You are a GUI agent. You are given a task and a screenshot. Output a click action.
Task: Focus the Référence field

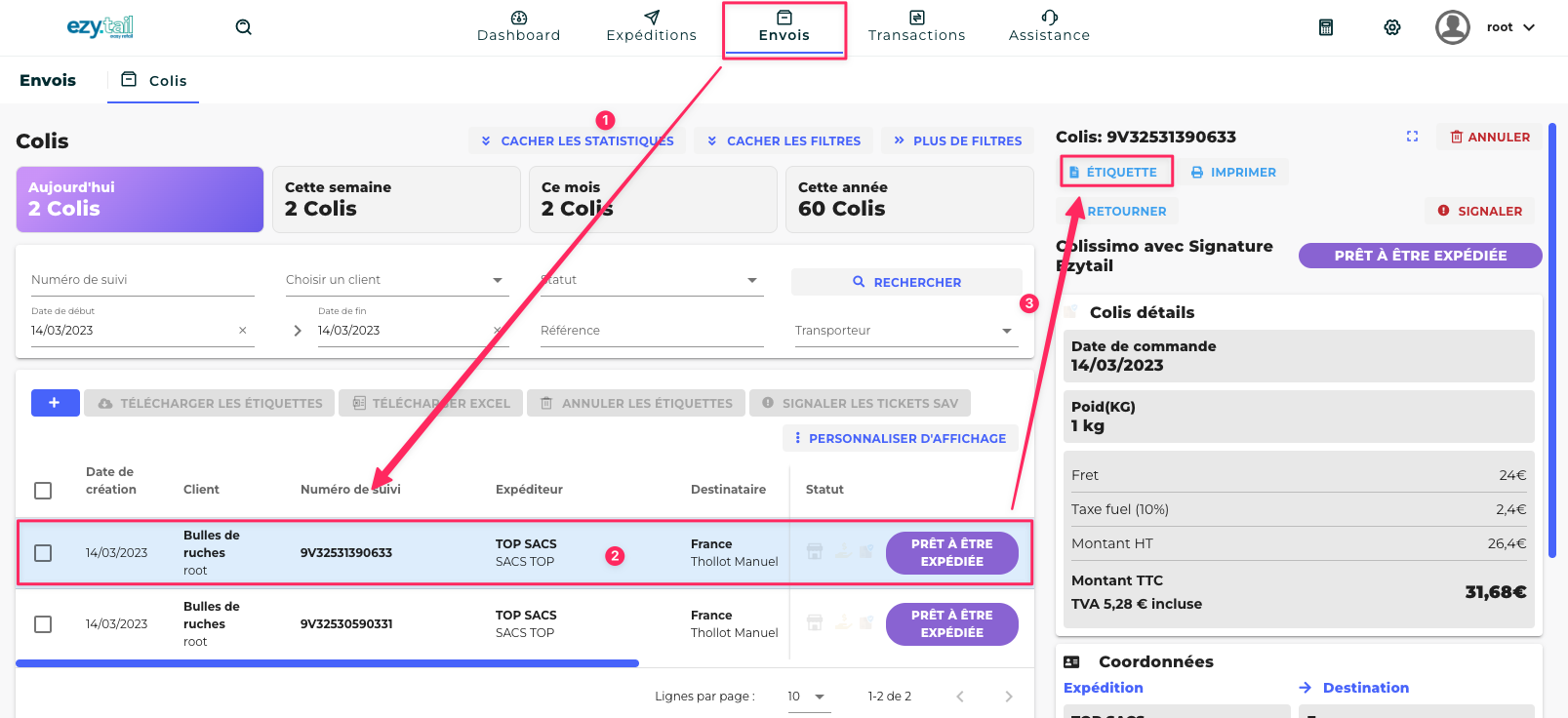coord(652,331)
